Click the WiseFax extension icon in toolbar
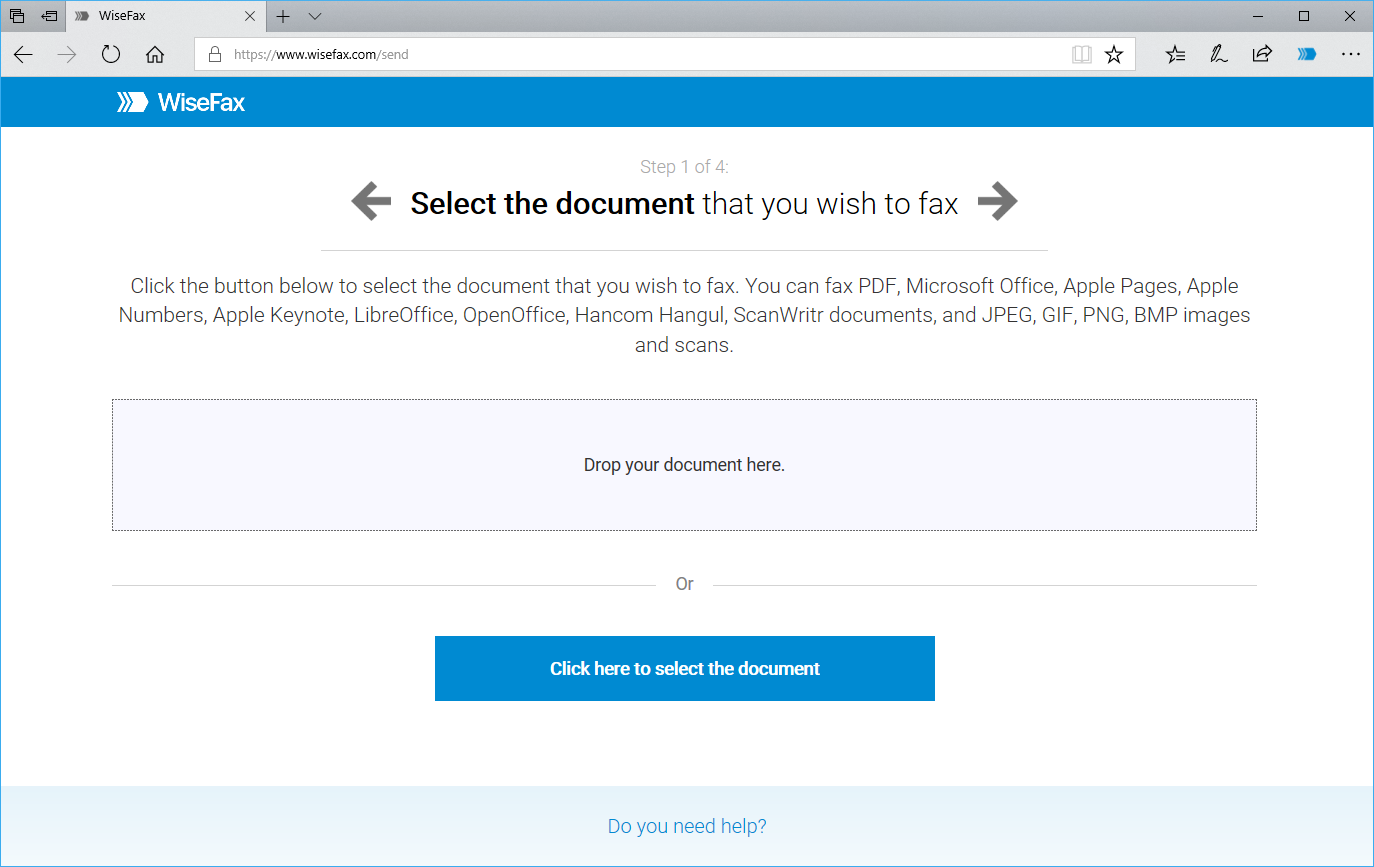 click(1306, 55)
